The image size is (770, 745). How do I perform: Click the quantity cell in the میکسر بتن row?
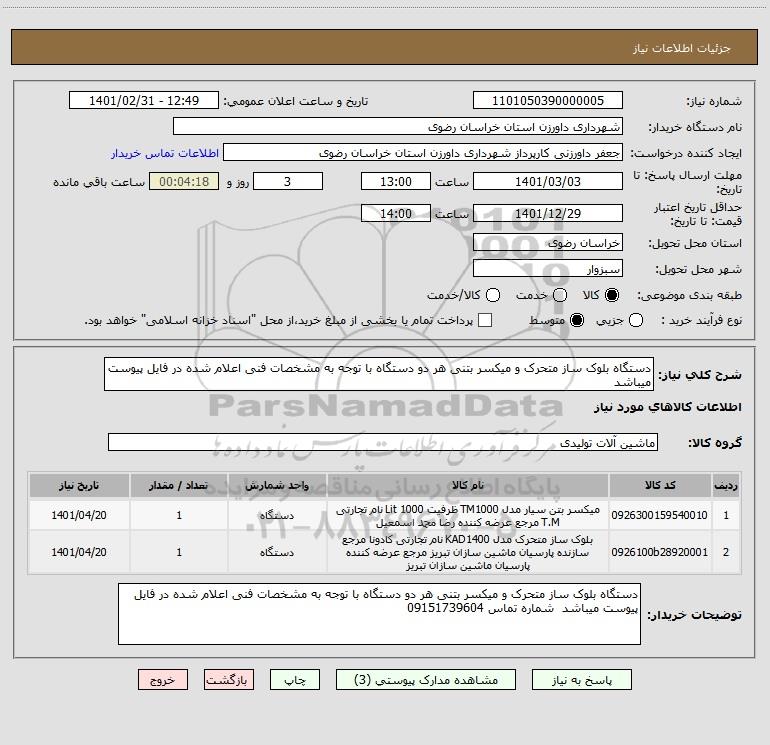click(x=179, y=515)
